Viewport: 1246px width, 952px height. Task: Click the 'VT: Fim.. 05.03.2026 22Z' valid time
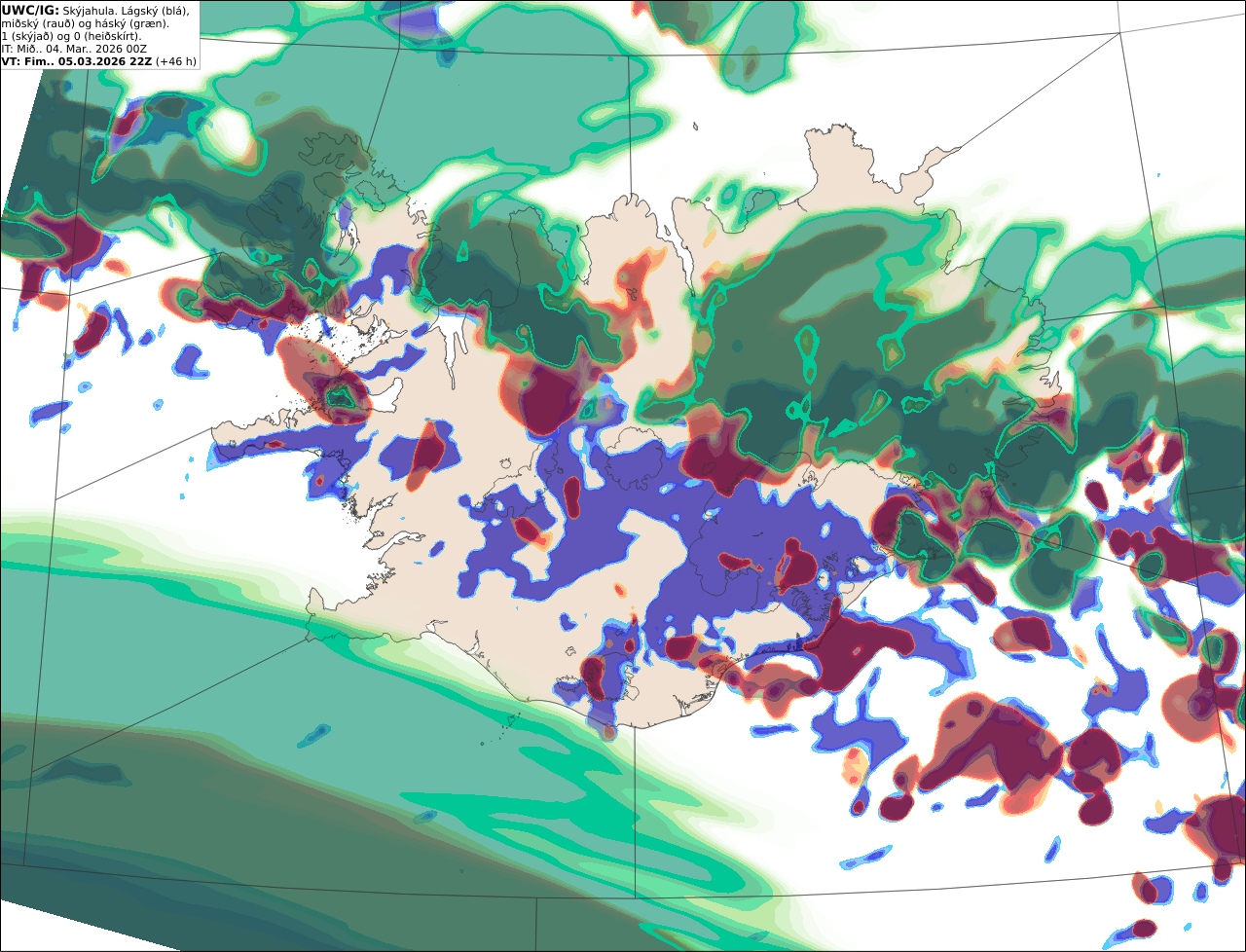pyautogui.click(x=77, y=61)
